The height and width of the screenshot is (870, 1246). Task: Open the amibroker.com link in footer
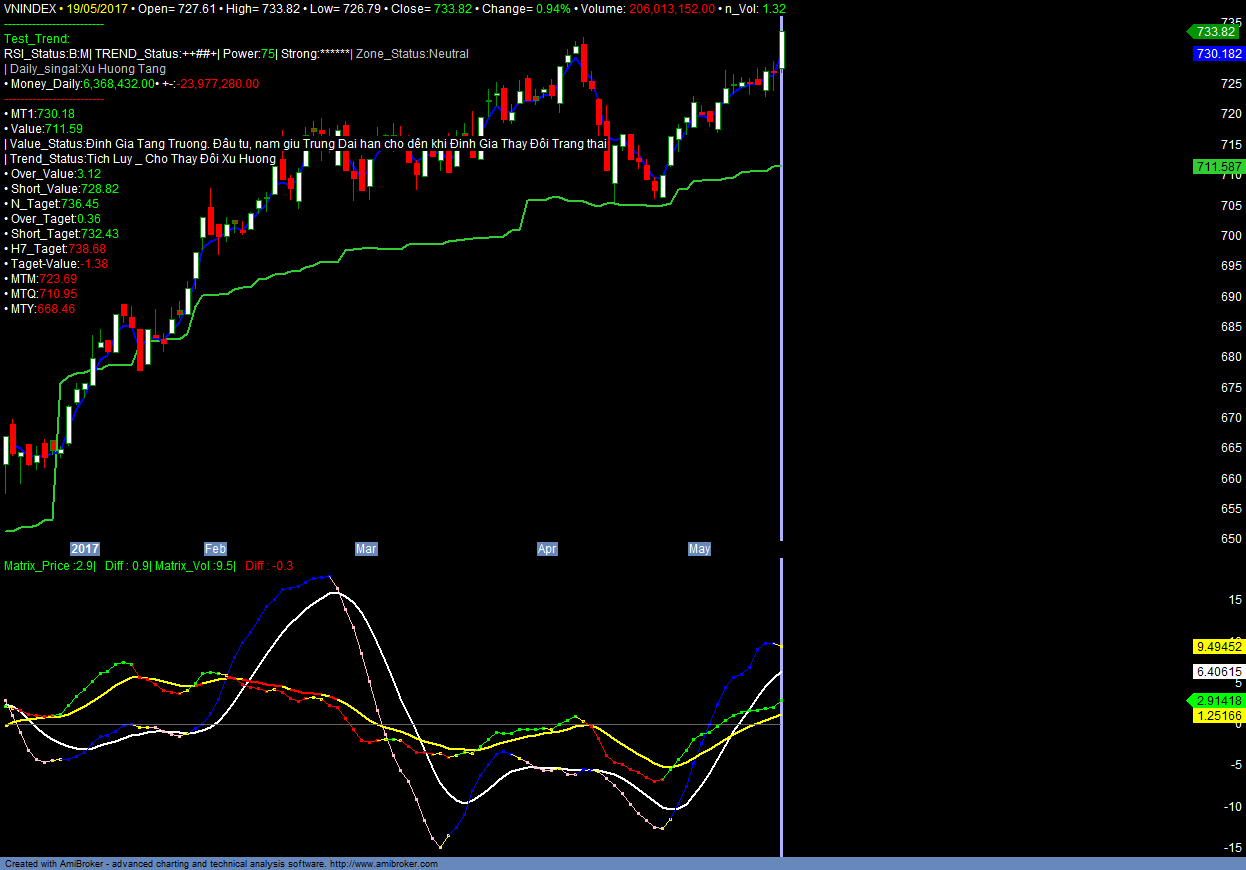pyautogui.click(x=383, y=864)
